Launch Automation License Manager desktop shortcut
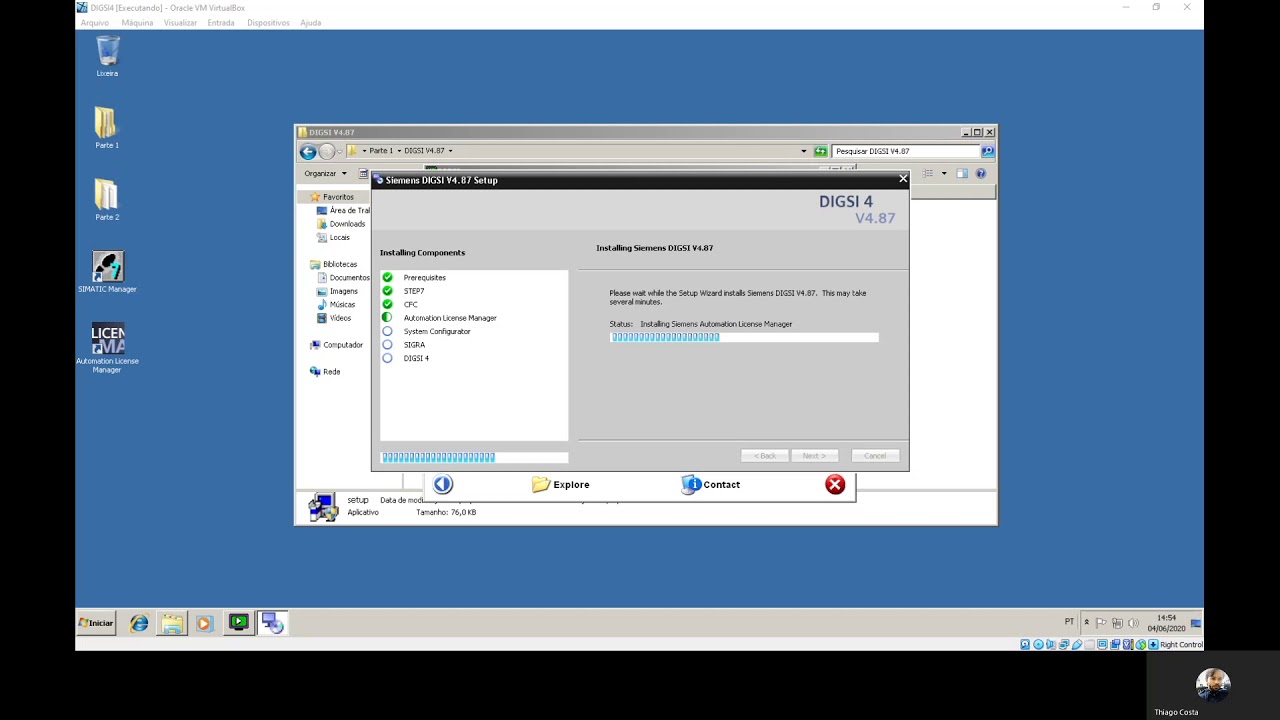This screenshot has height=720, width=1280. coord(107,348)
